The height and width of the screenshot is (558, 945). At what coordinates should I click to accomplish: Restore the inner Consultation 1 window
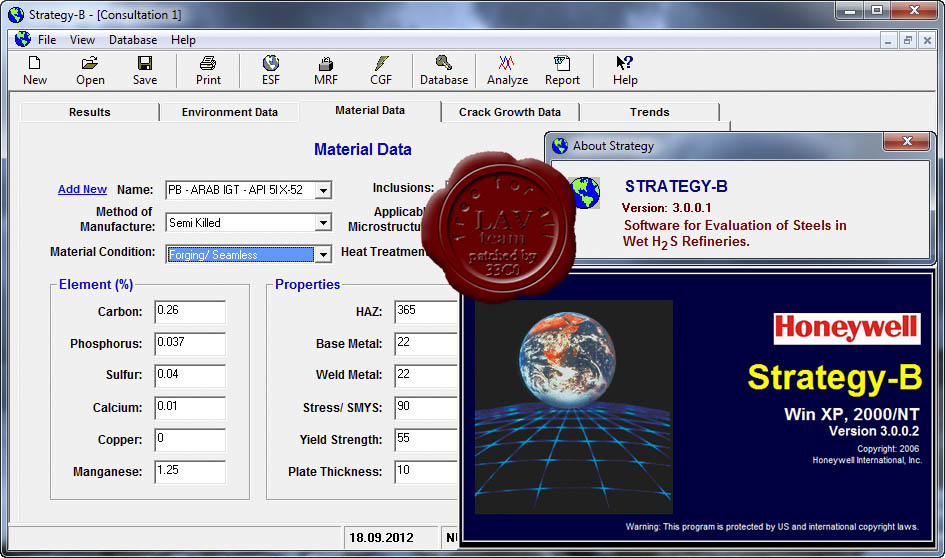tap(907, 40)
